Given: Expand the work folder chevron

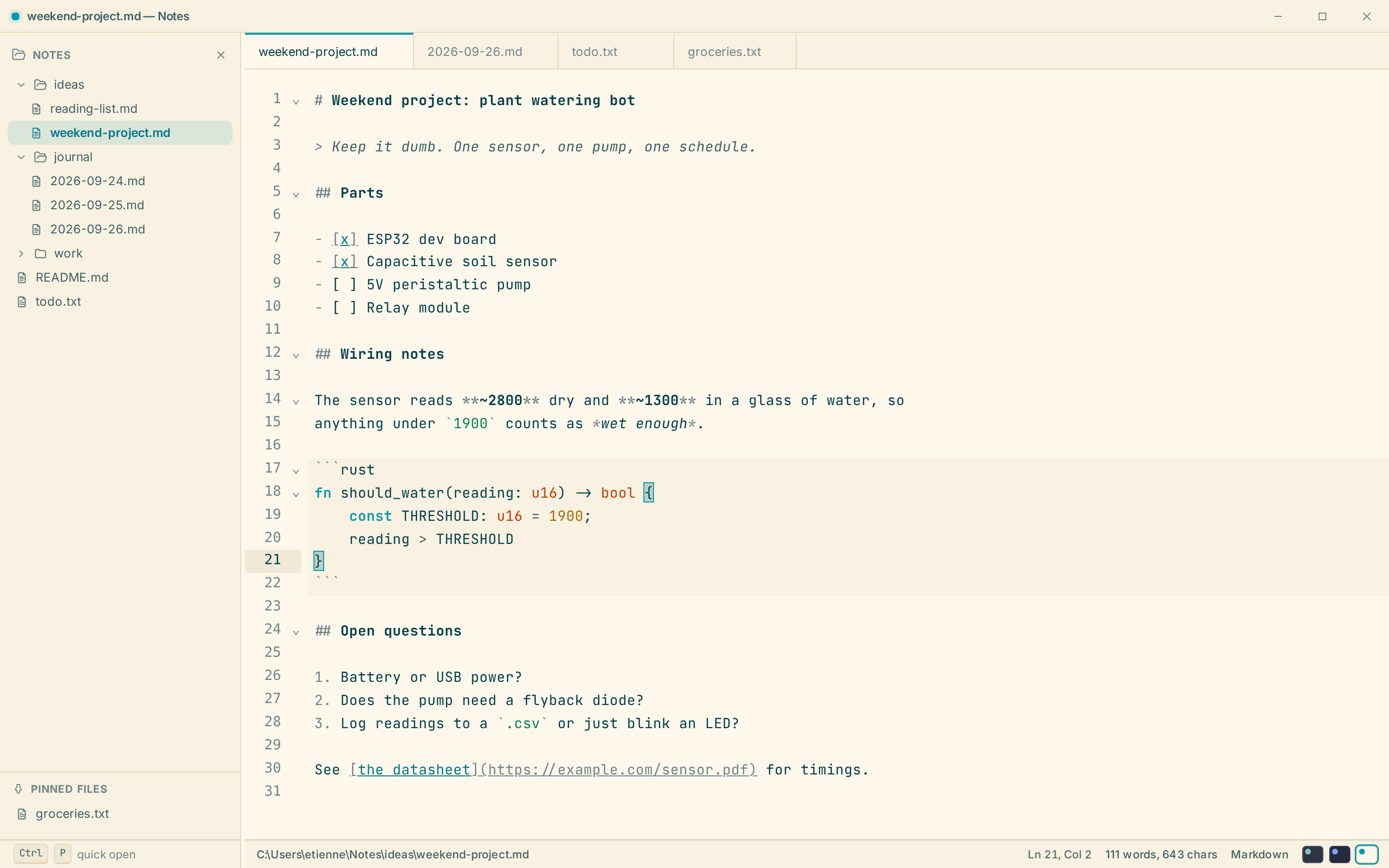Looking at the screenshot, I should tap(21, 253).
